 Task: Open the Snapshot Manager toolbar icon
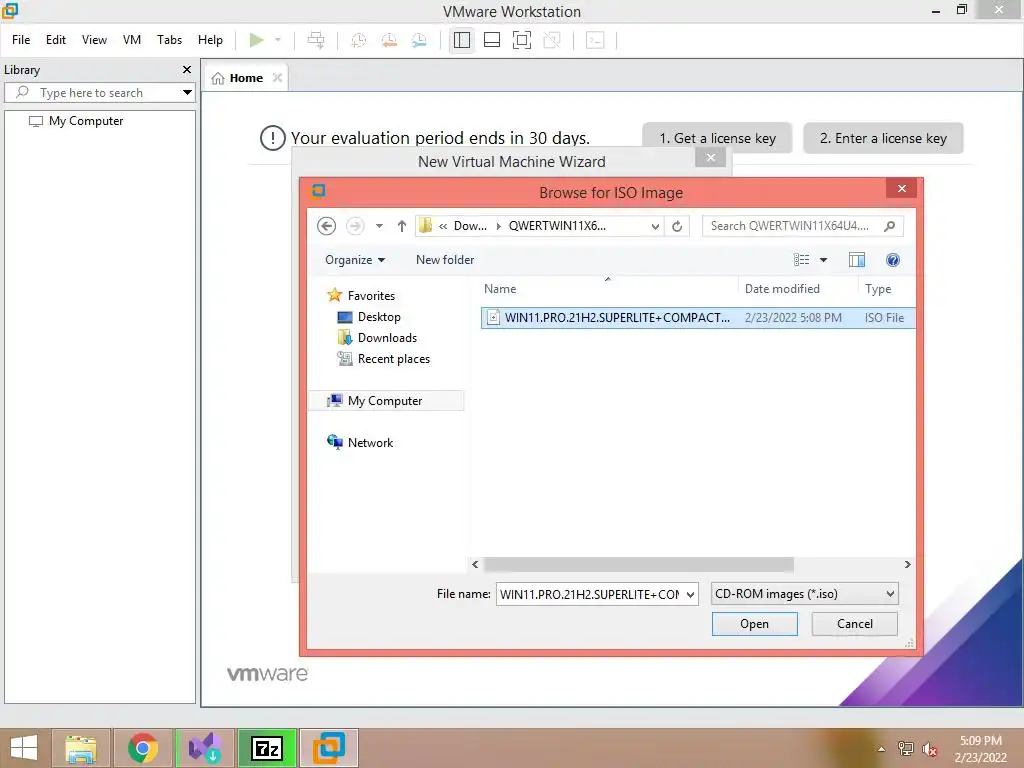click(419, 40)
